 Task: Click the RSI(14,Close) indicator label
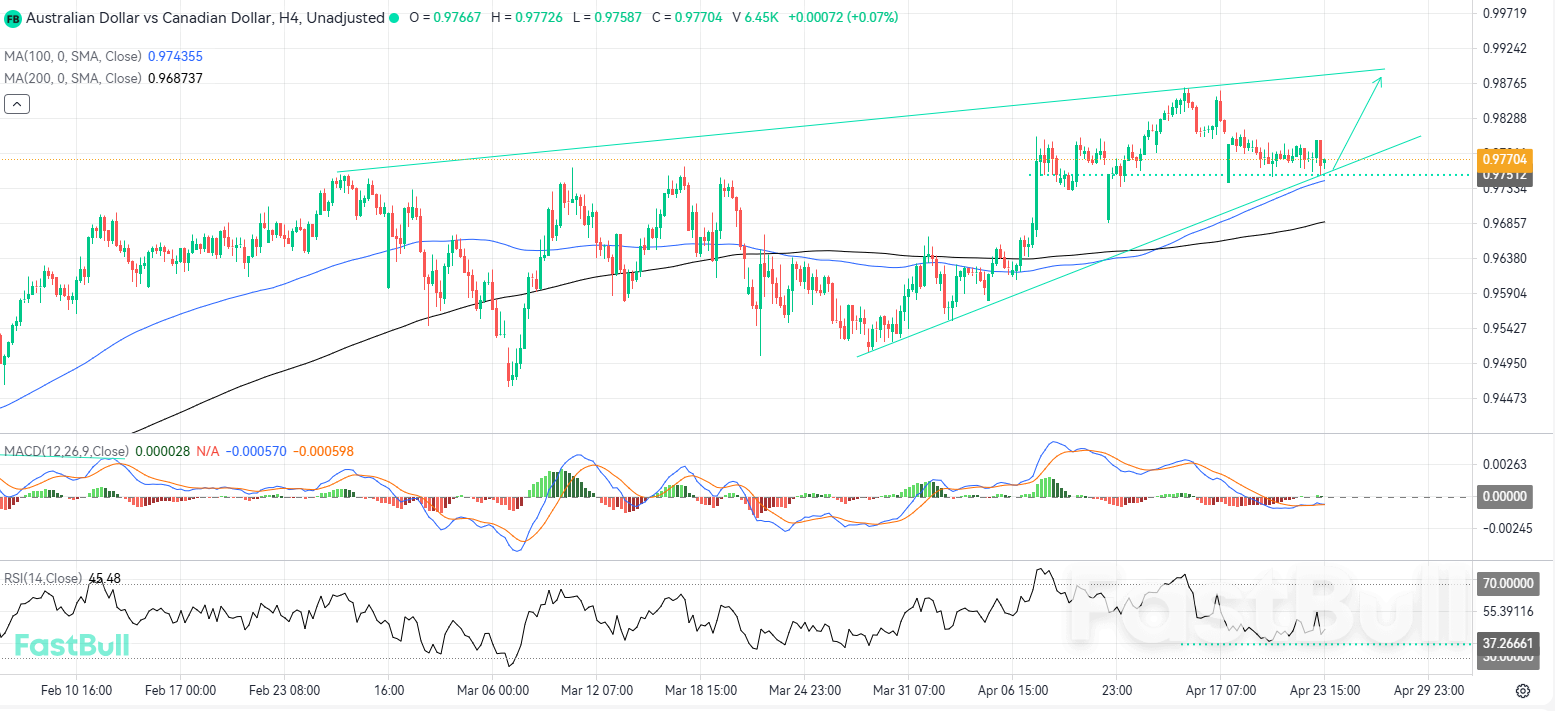click(x=43, y=578)
